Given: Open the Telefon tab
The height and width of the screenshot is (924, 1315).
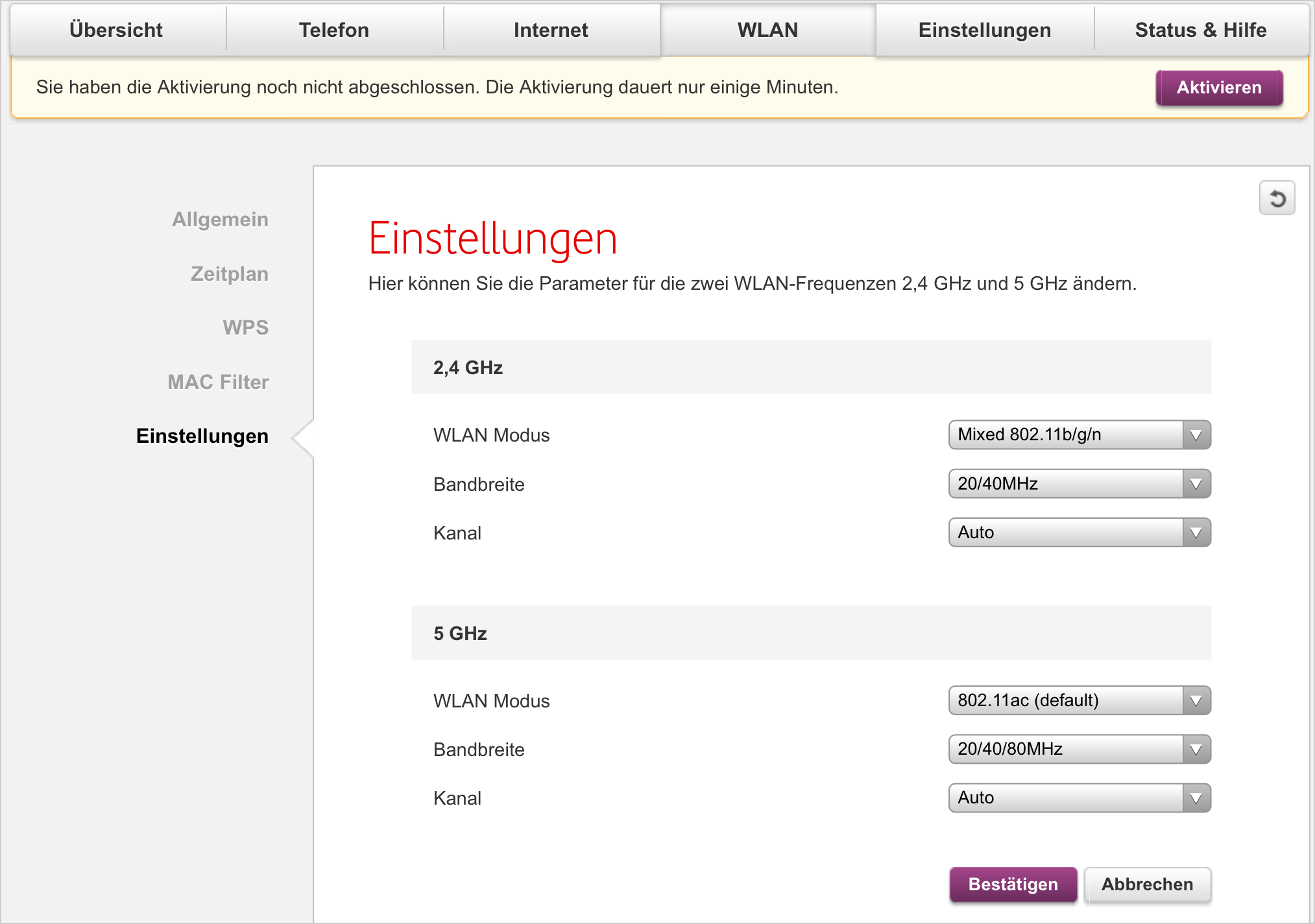Looking at the screenshot, I should (333, 30).
